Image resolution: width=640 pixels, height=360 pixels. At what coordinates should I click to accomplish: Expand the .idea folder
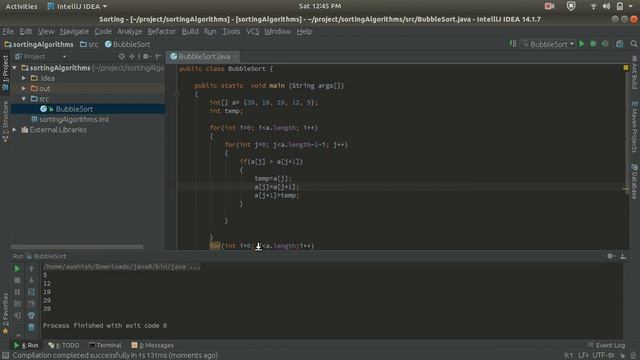(x=24, y=78)
